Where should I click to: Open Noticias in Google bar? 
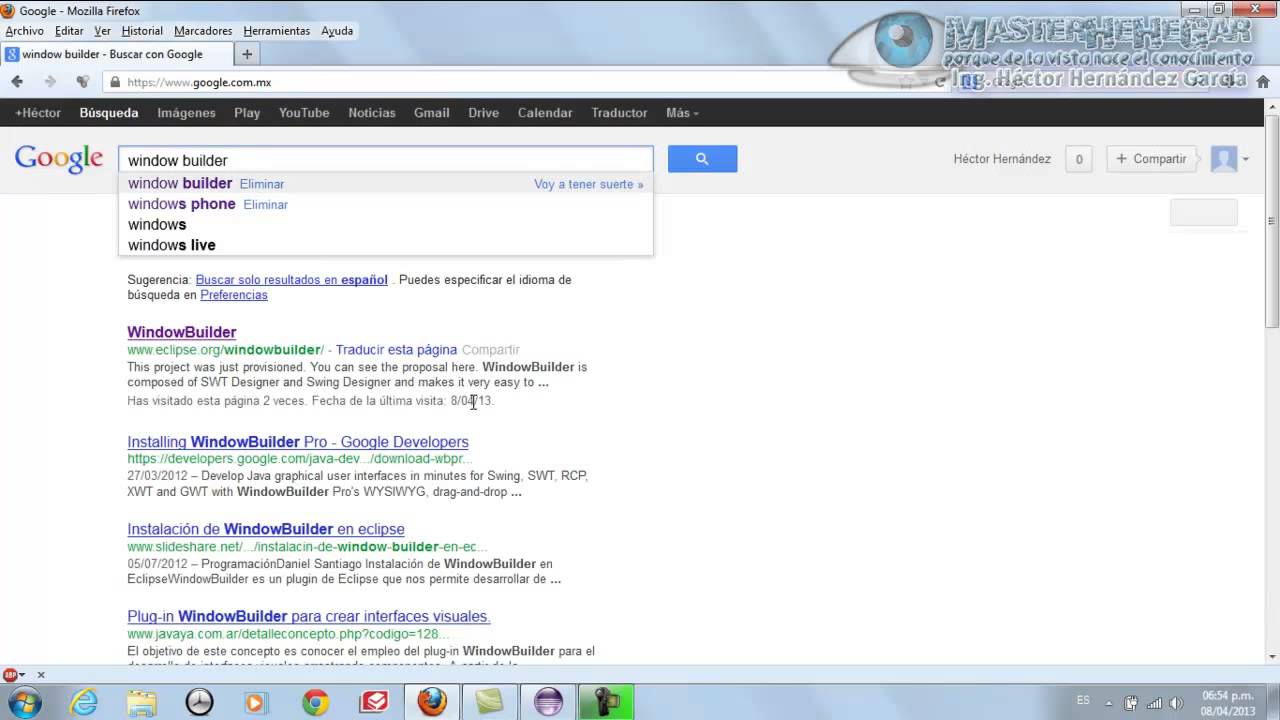pos(372,113)
